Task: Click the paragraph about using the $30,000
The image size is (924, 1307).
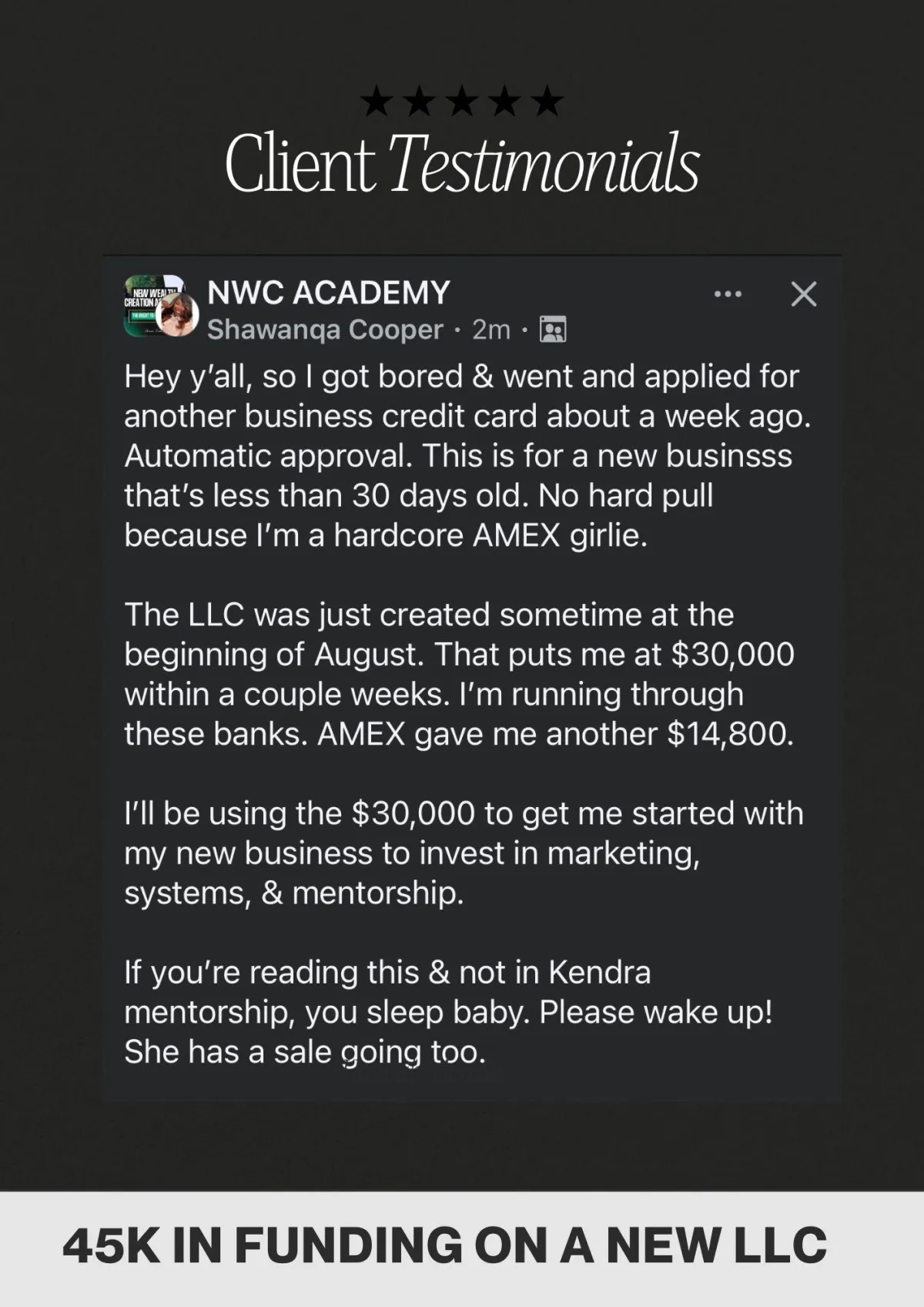Action: point(462,853)
